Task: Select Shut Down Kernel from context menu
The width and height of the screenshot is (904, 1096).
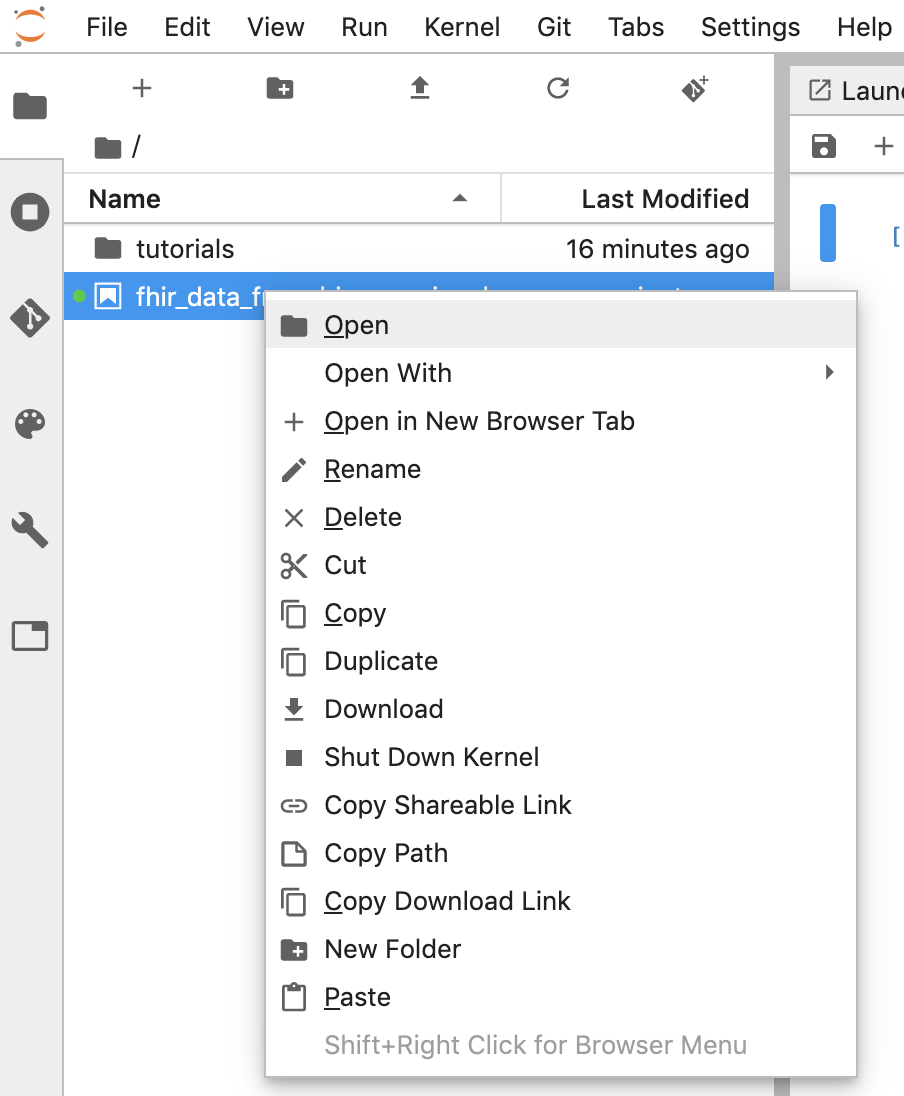Action: coord(431,757)
